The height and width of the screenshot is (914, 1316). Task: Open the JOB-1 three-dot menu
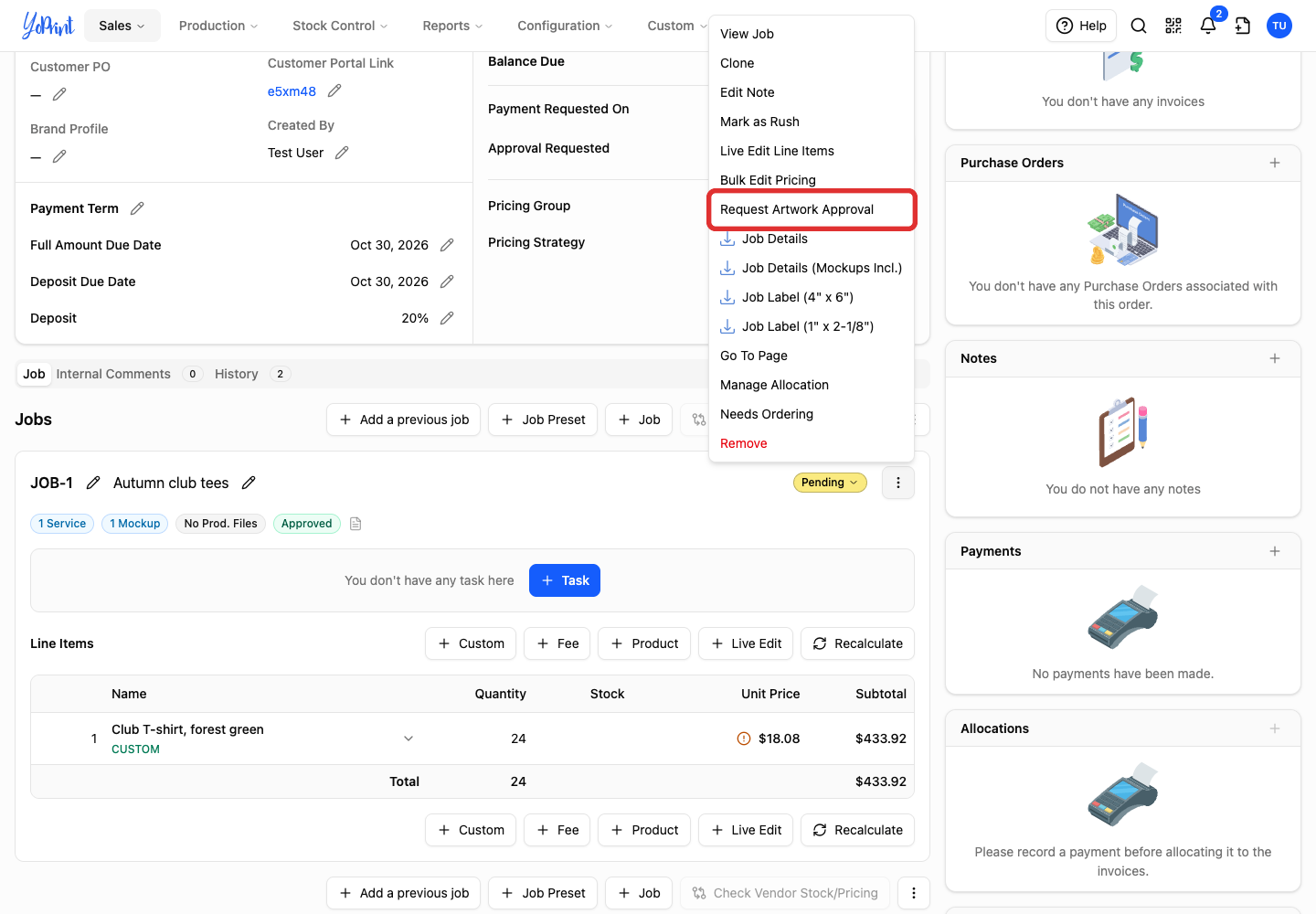pos(898,483)
